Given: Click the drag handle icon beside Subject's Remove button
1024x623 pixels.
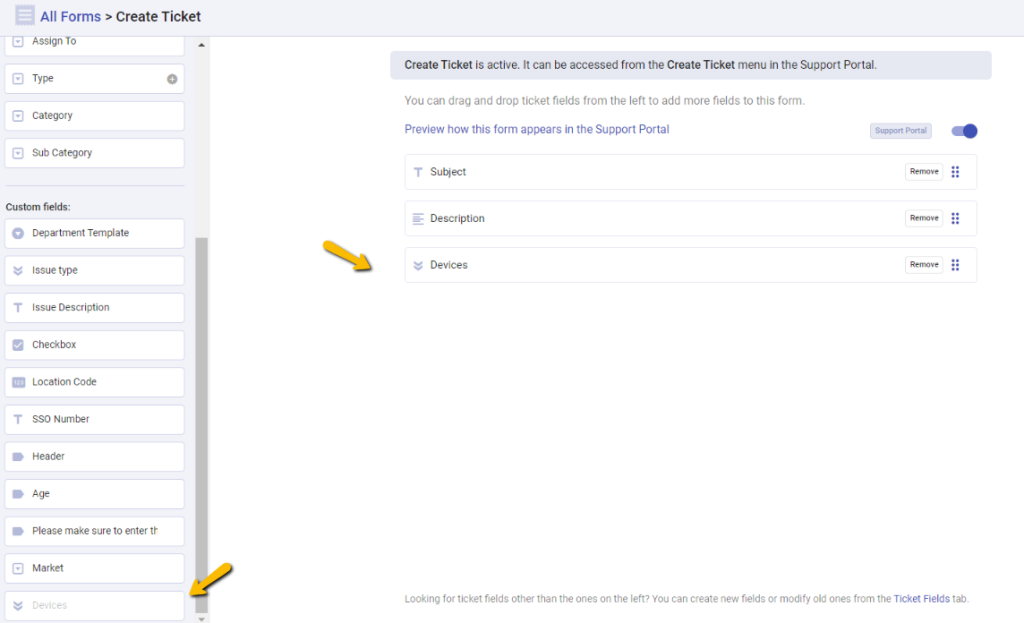Looking at the screenshot, I should (955, 171).
